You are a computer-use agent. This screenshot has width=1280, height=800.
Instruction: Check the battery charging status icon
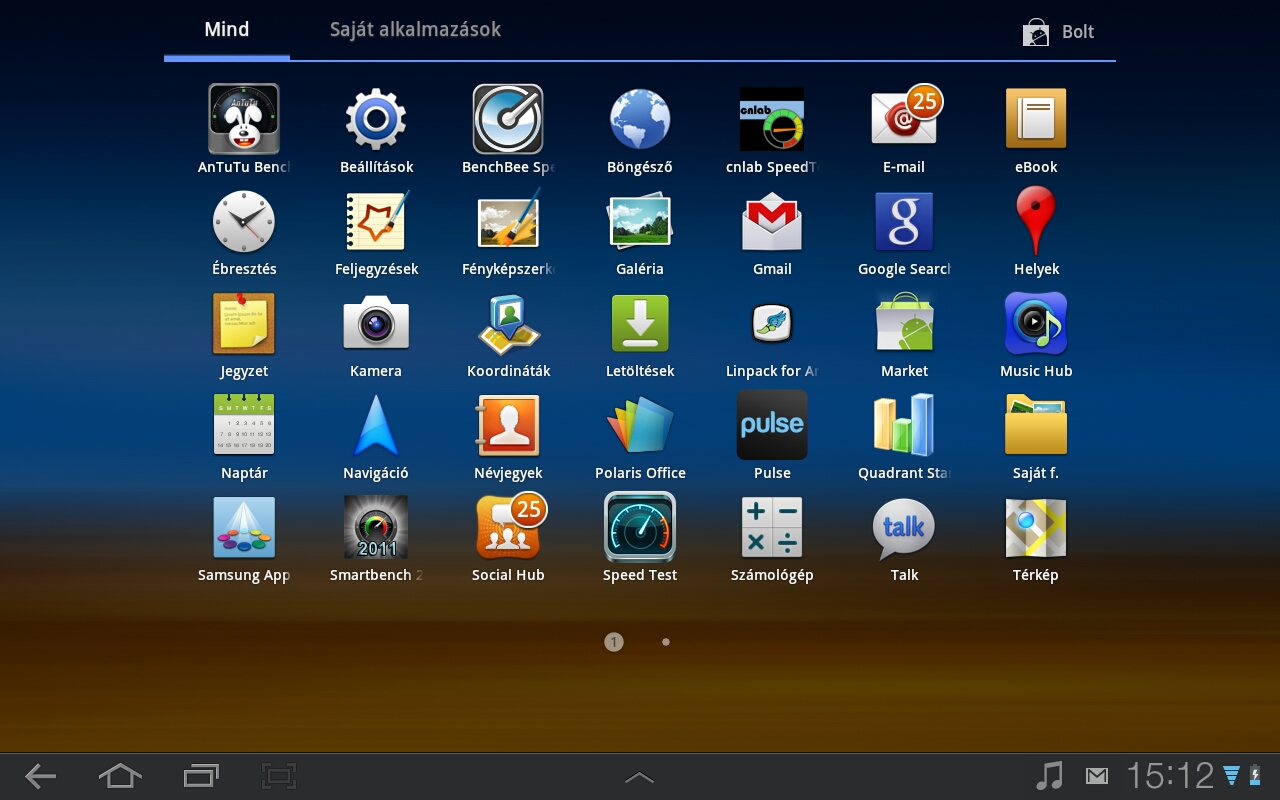pyautogui.click(x=1255, y=775)
